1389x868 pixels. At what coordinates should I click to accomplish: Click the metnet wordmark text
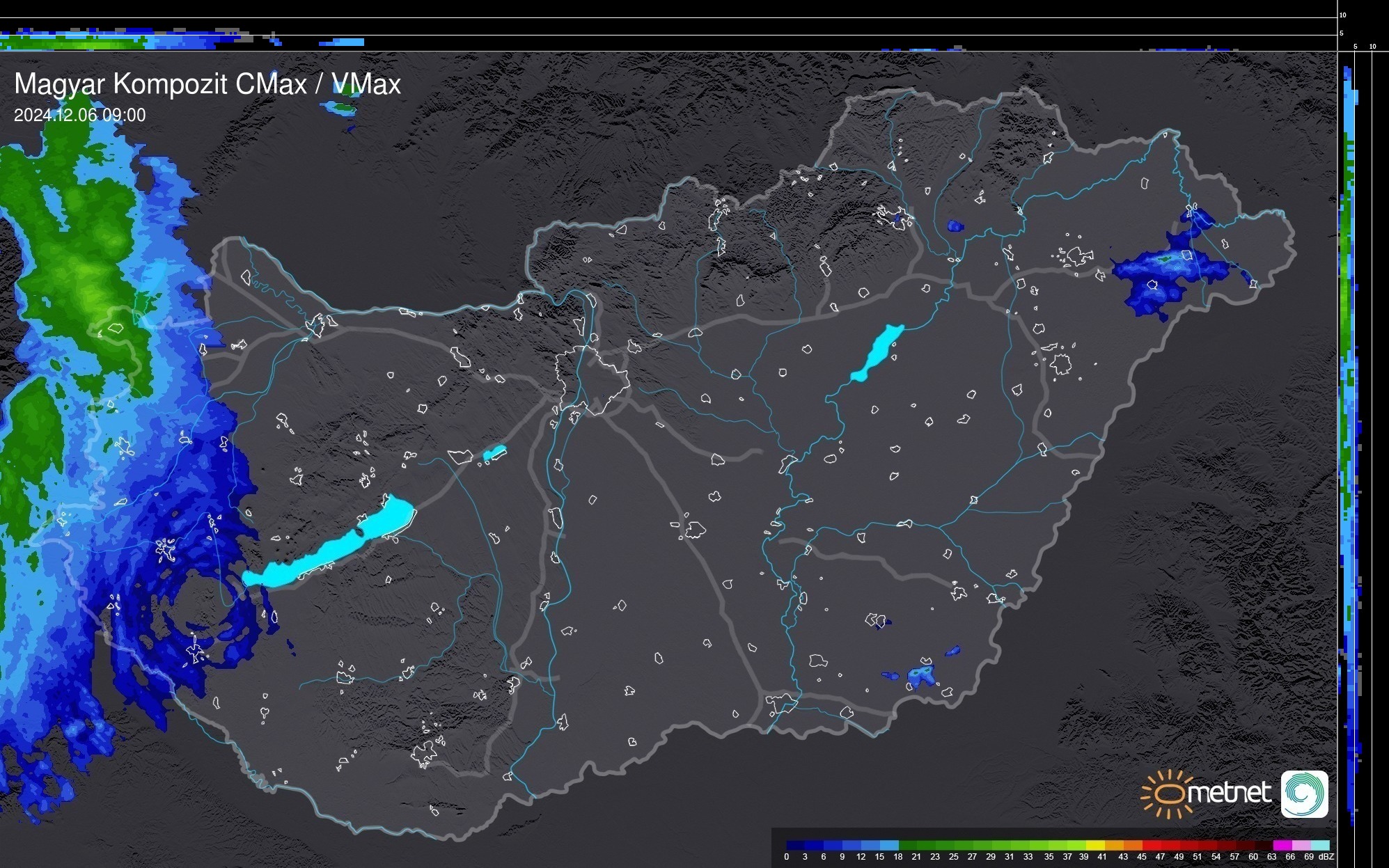click(x=1229, y=793)
